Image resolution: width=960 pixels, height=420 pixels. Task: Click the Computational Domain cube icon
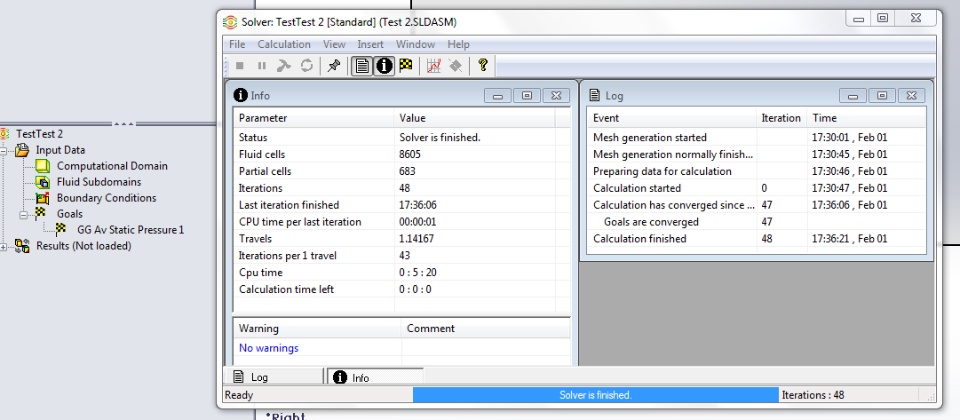(x=42, y=166)
